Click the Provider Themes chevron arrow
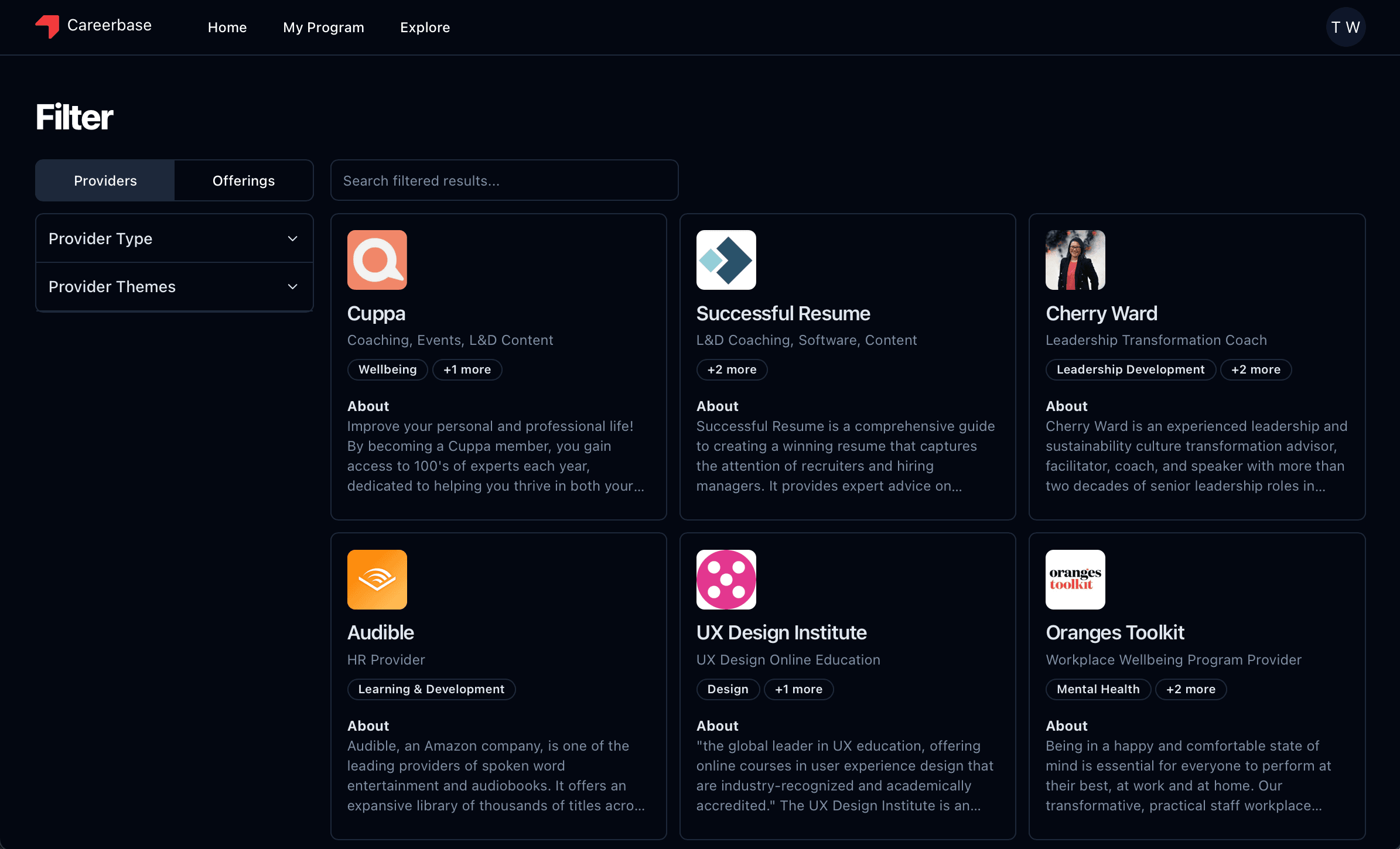This screenshot has height=849, width=1400. click(x=292, y=286)
